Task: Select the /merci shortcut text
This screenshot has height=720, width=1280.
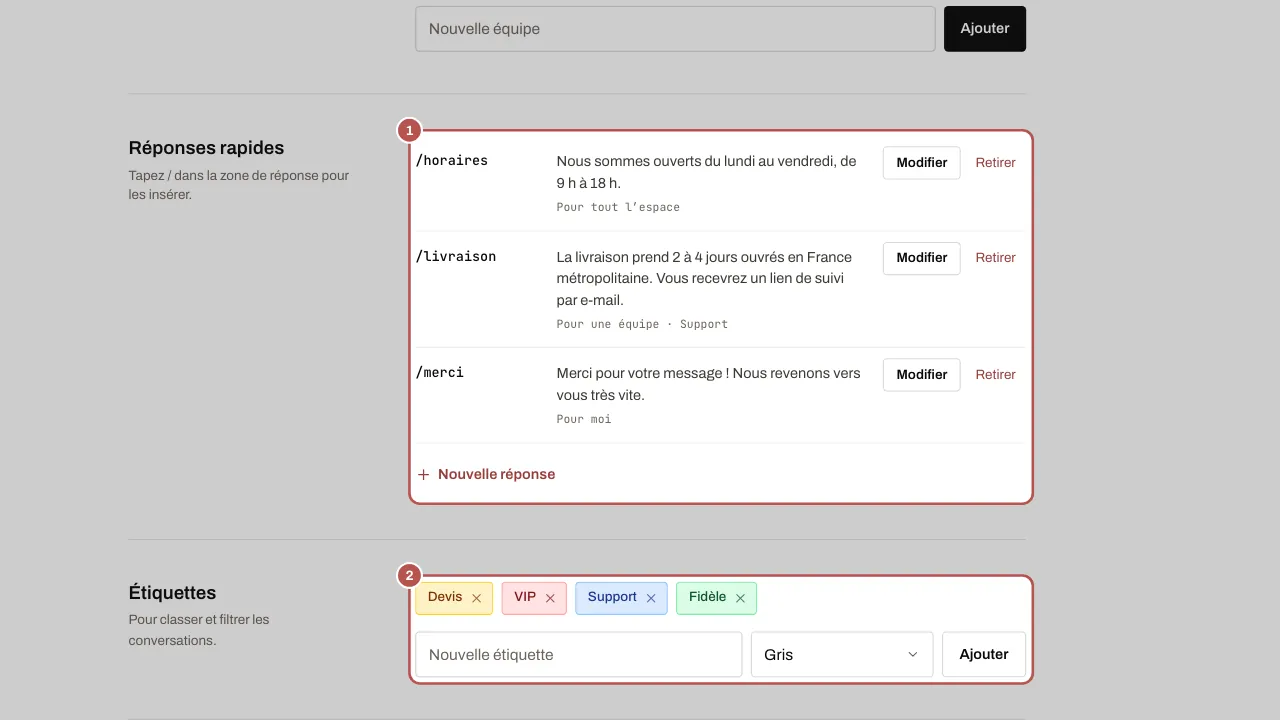Action: tap(440, 372)
